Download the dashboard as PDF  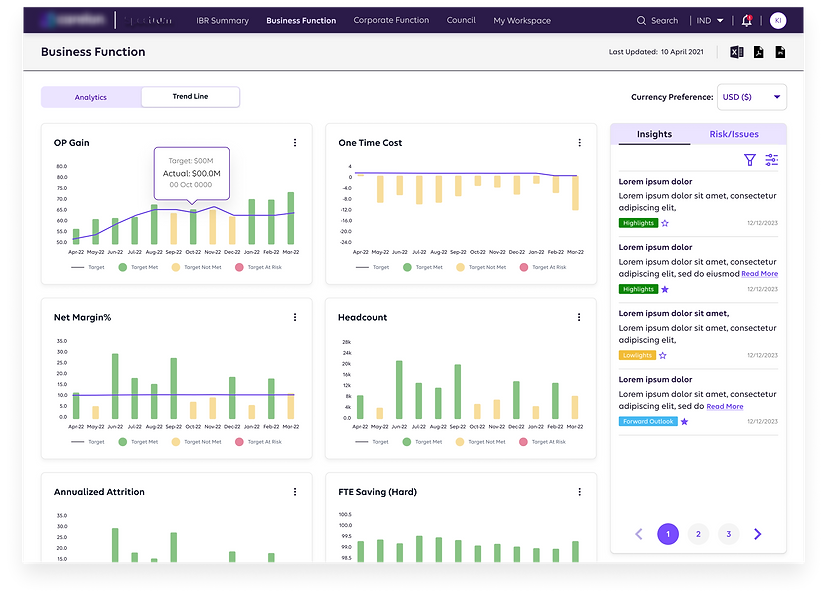click(x=758, y=52)
